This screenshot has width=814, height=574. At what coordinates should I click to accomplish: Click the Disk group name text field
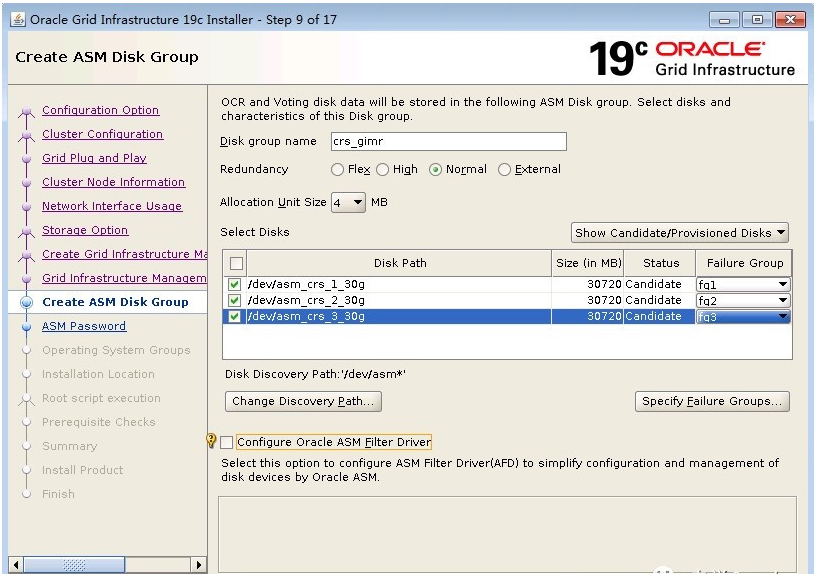[447, 142]
